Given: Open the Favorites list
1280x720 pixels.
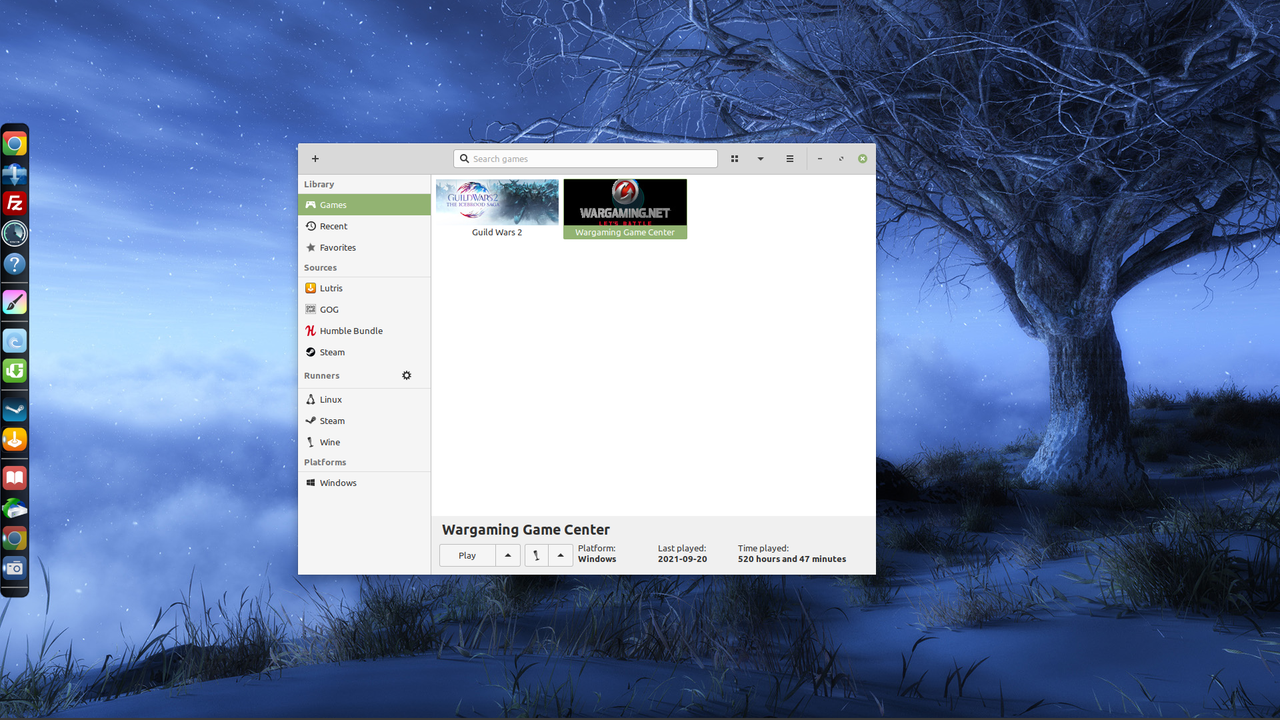Looking at the screenshot, I should 364,247.
